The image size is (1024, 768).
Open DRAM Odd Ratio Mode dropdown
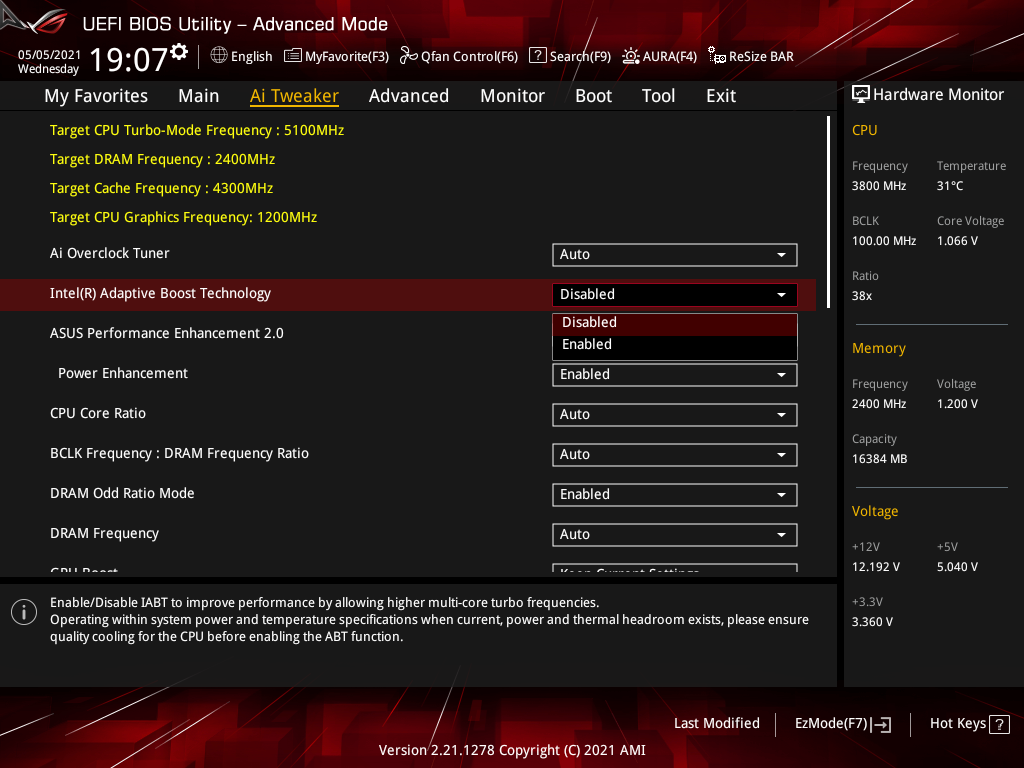[675, 494]
